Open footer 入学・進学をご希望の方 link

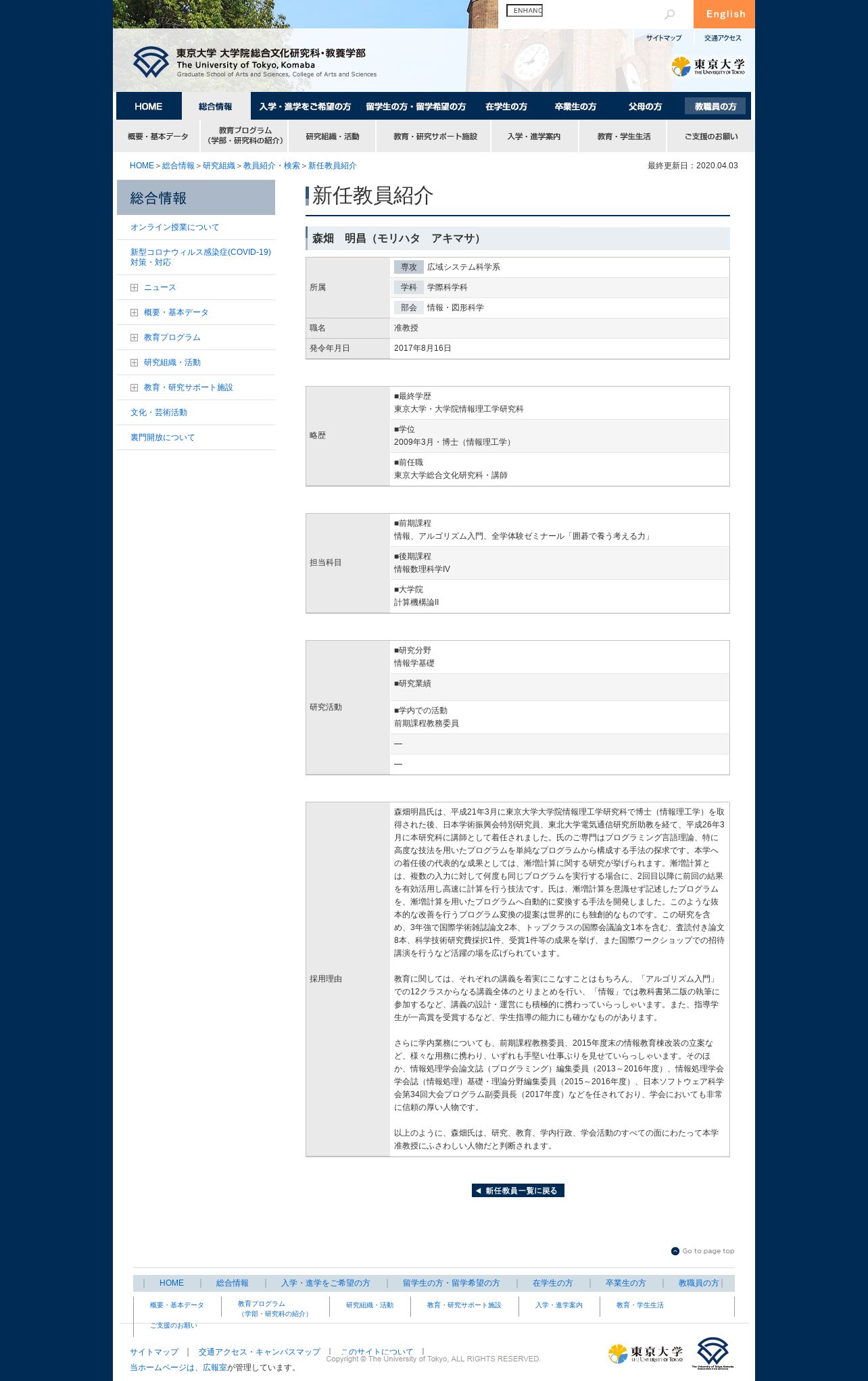(x=326, y=1283)
